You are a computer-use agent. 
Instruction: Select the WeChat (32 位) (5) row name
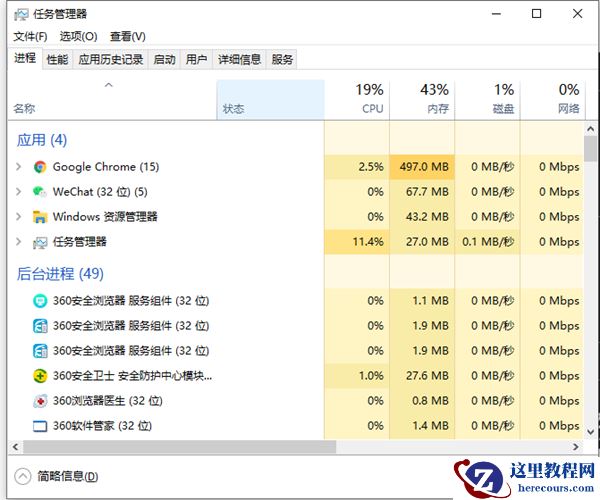(100, 192)
